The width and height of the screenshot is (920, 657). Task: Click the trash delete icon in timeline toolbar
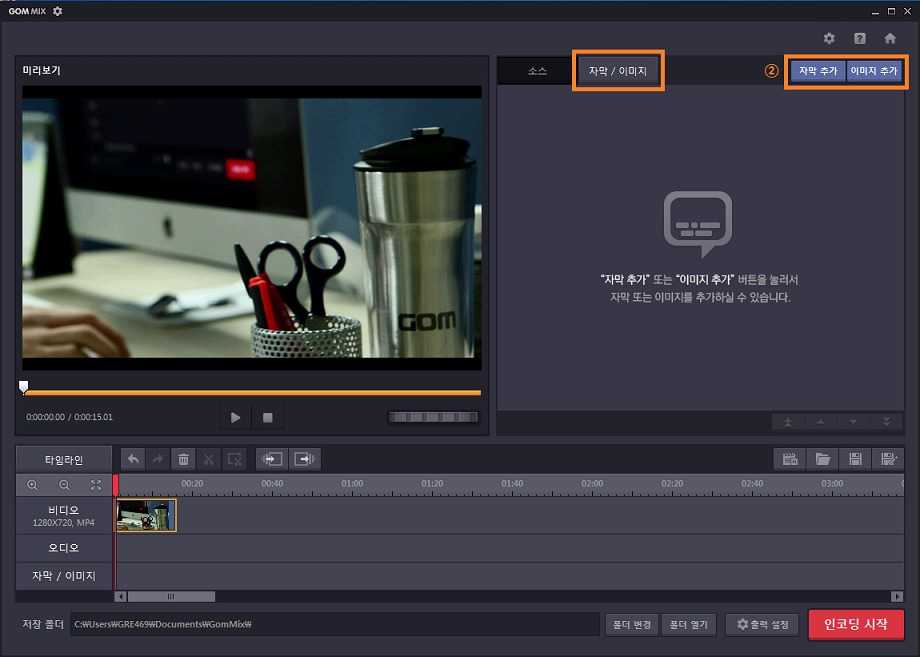[183, 459]
